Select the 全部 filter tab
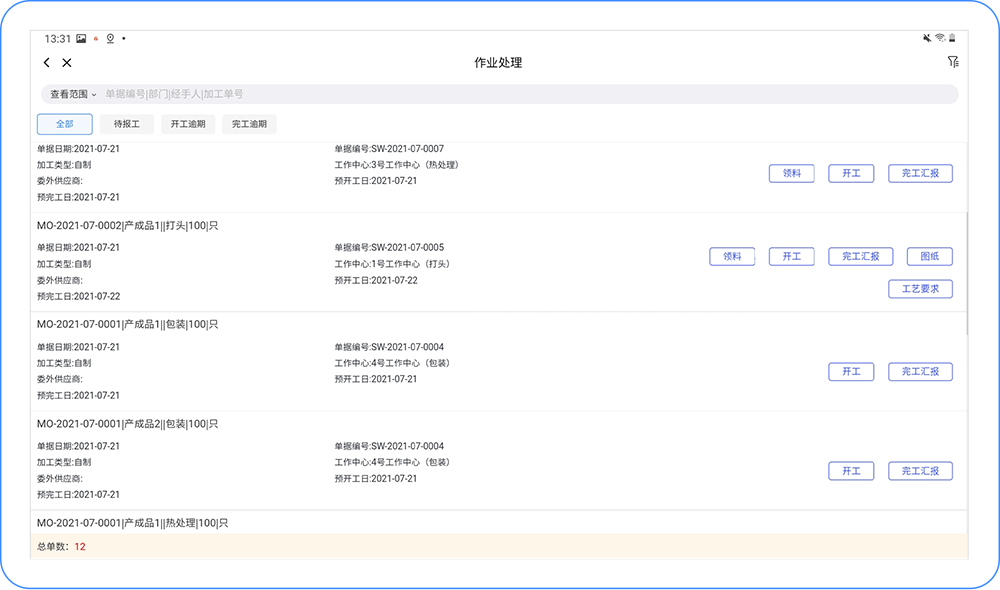This screenshot has height=590, width=1000. 65,124
